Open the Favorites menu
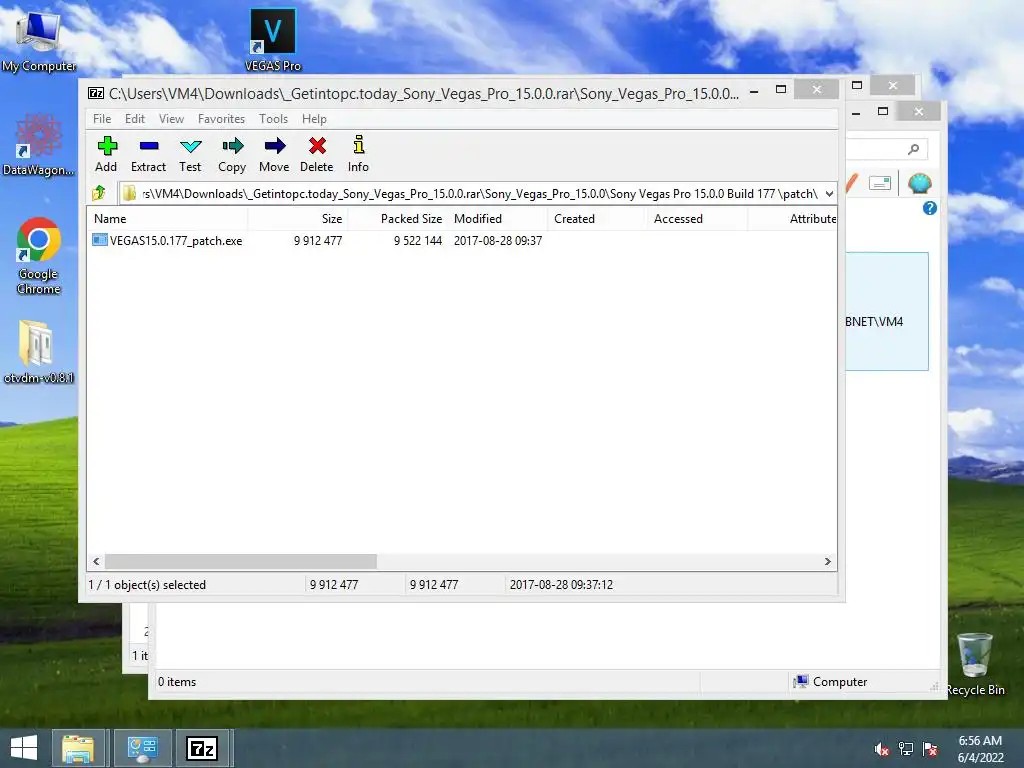Viewport: 1024px width, 768px height. 221,119
